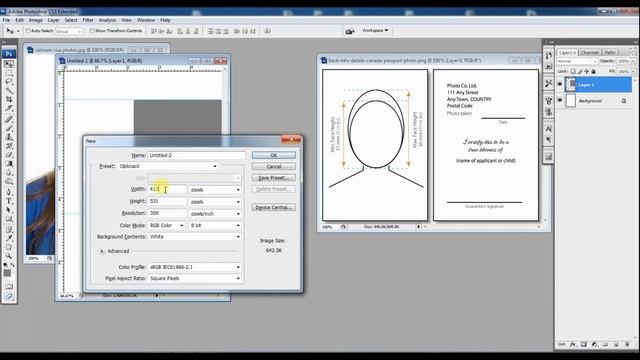
Task: Open the File menu
Action: [x=6, y=20]
